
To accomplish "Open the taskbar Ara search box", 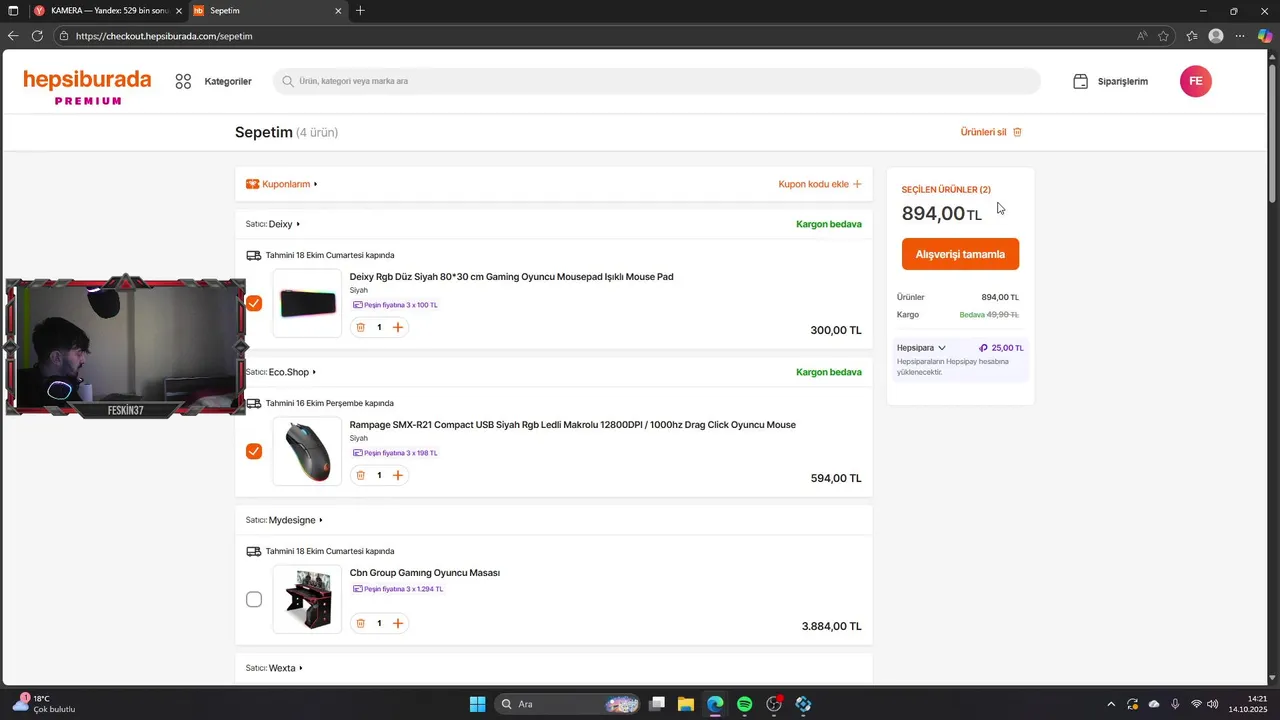I will click(568, 704).
